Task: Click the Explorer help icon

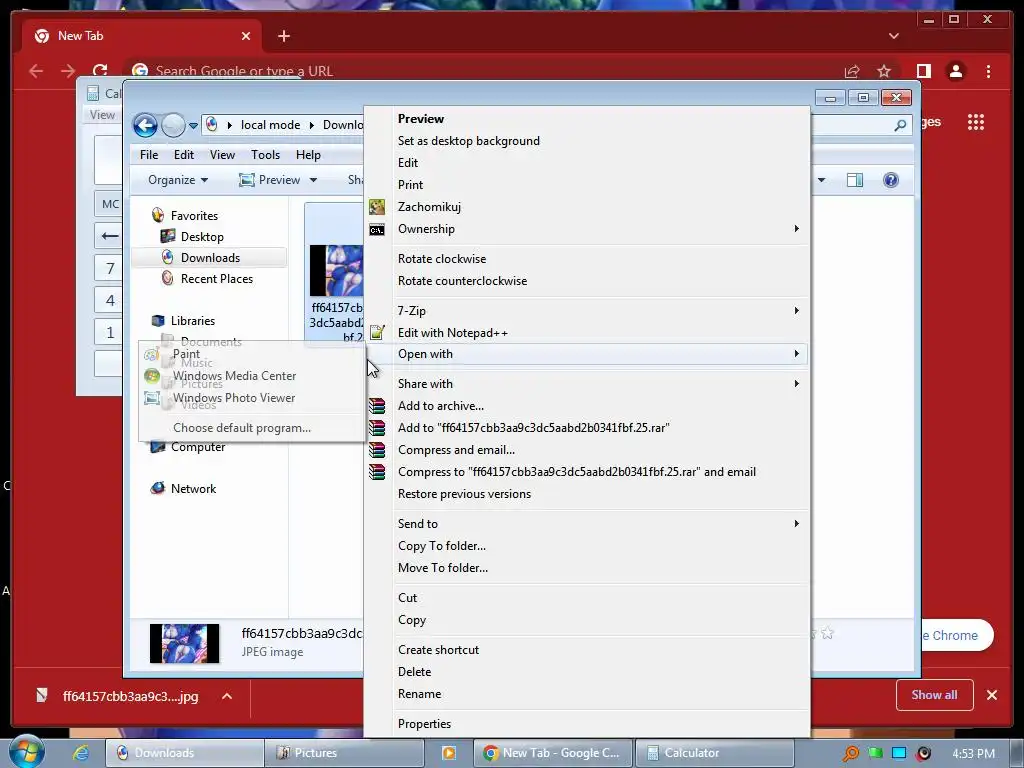Action: [x=891, y=180]
